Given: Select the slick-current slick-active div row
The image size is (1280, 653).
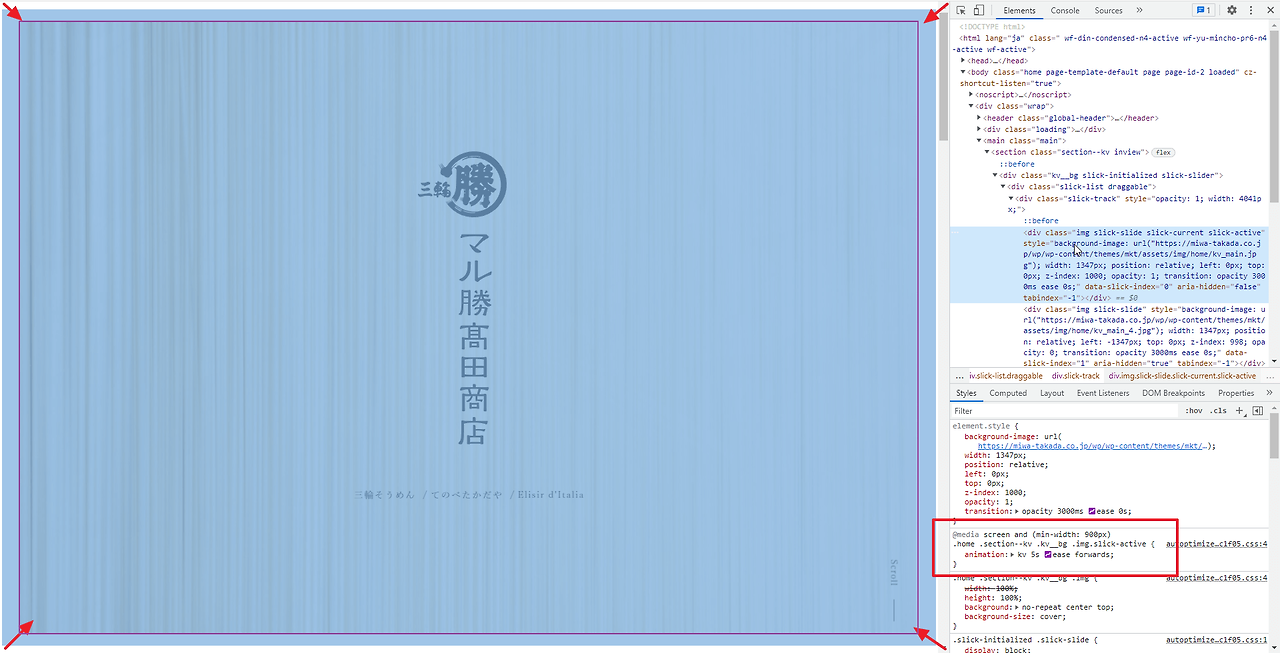Looking at the screenshot, I should (1110, 265).
